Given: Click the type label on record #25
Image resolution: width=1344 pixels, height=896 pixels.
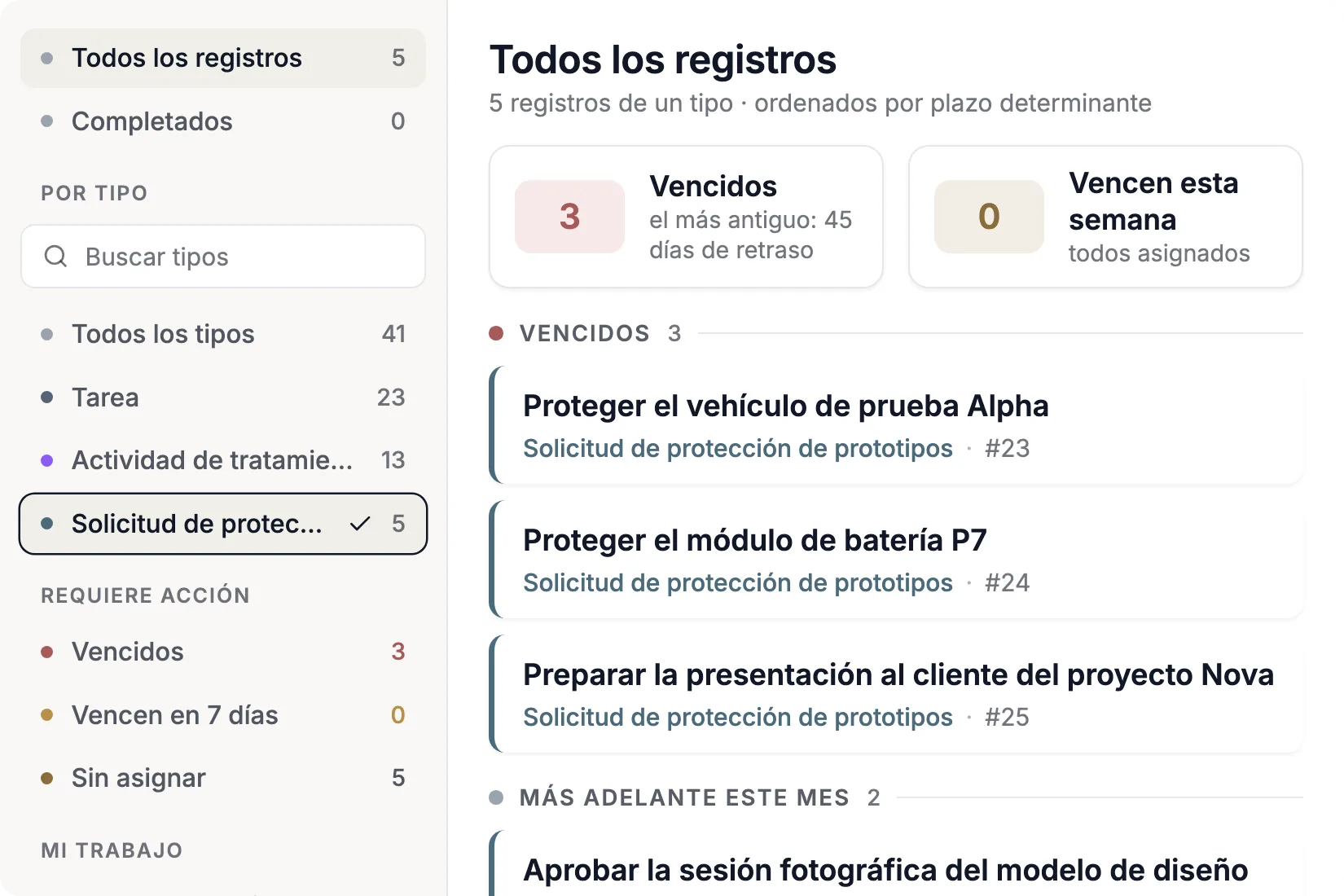Looking at the screenshot, I should point(737,718).
